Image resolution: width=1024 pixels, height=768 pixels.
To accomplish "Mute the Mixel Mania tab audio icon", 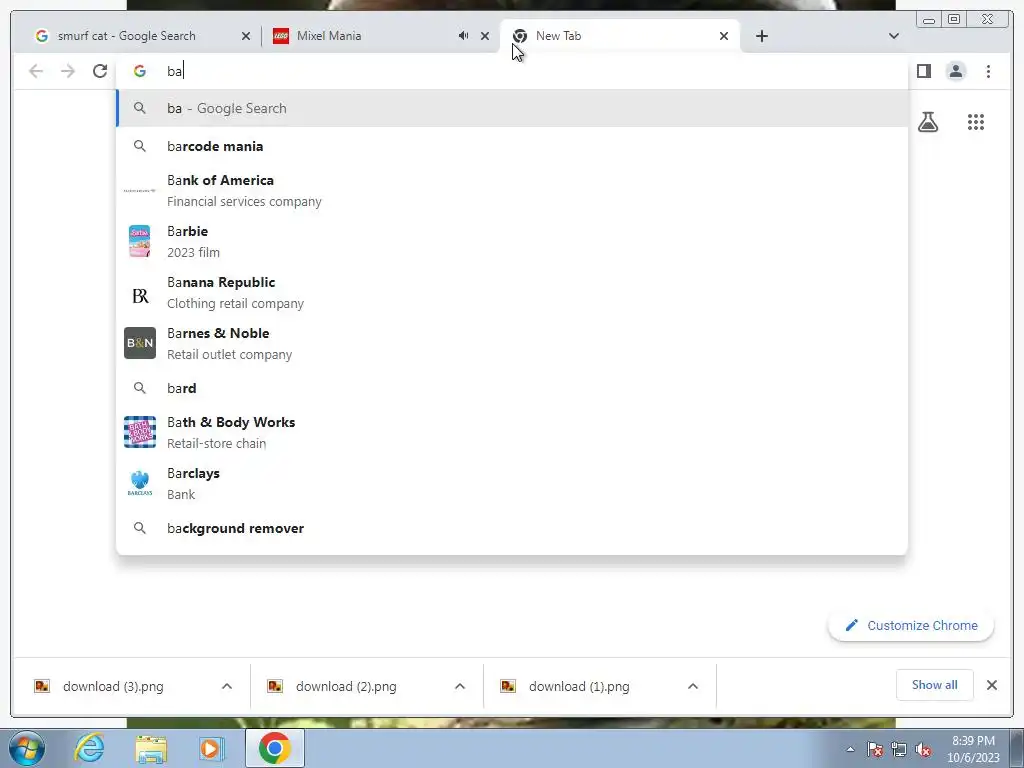I will click(463, 36).
